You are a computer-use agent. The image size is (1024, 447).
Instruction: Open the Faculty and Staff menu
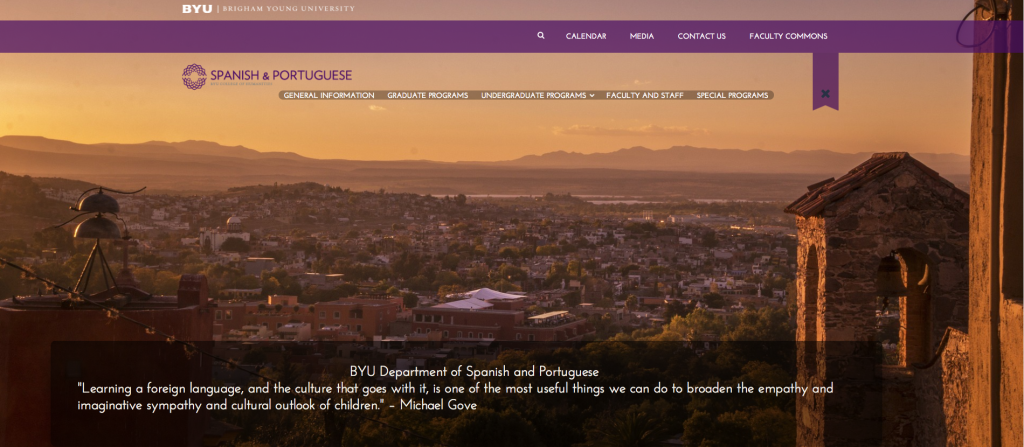pyautogui.click(x=645, y=96)
